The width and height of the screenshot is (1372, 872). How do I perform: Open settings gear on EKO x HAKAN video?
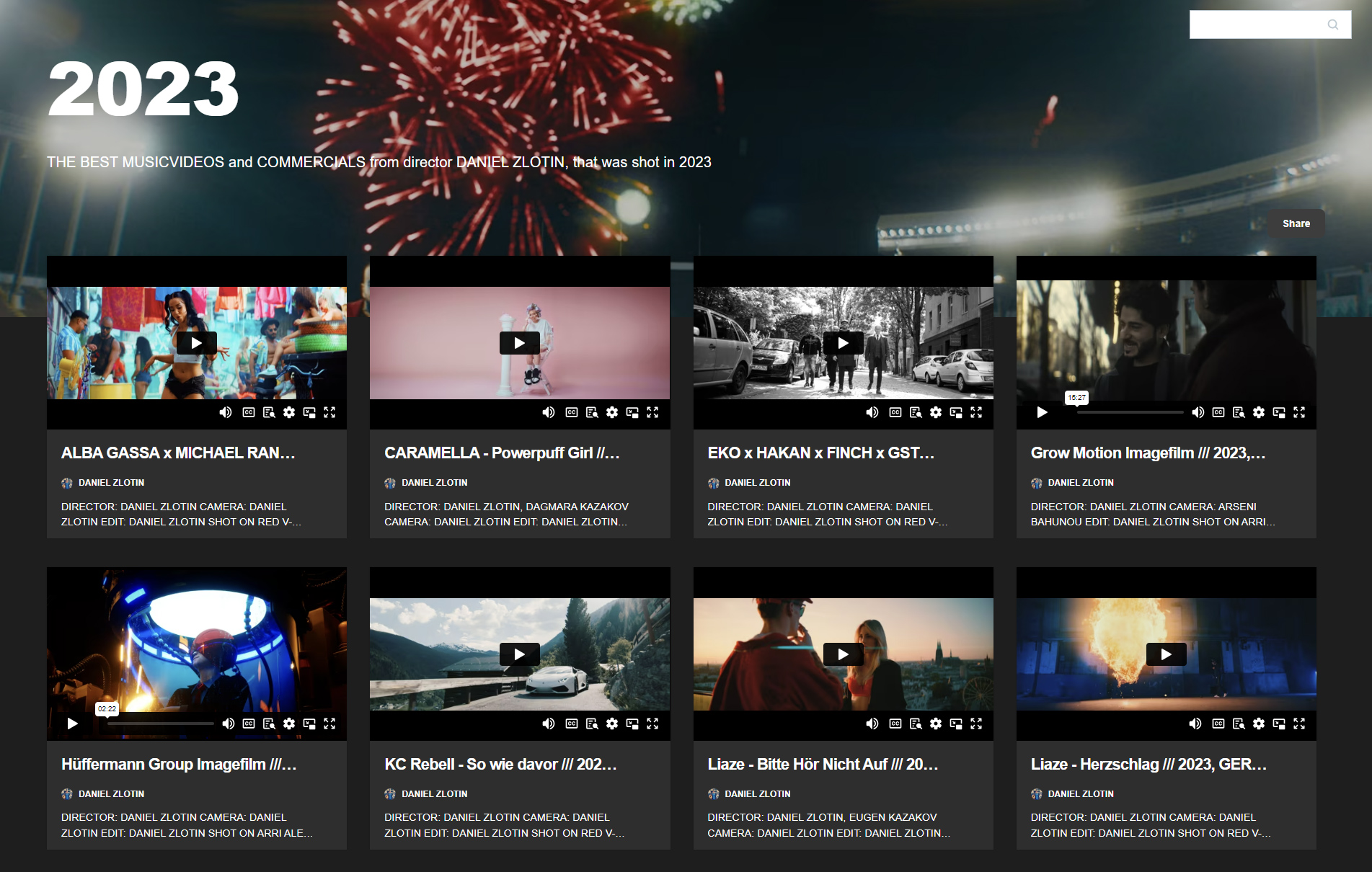coord(936,412)
